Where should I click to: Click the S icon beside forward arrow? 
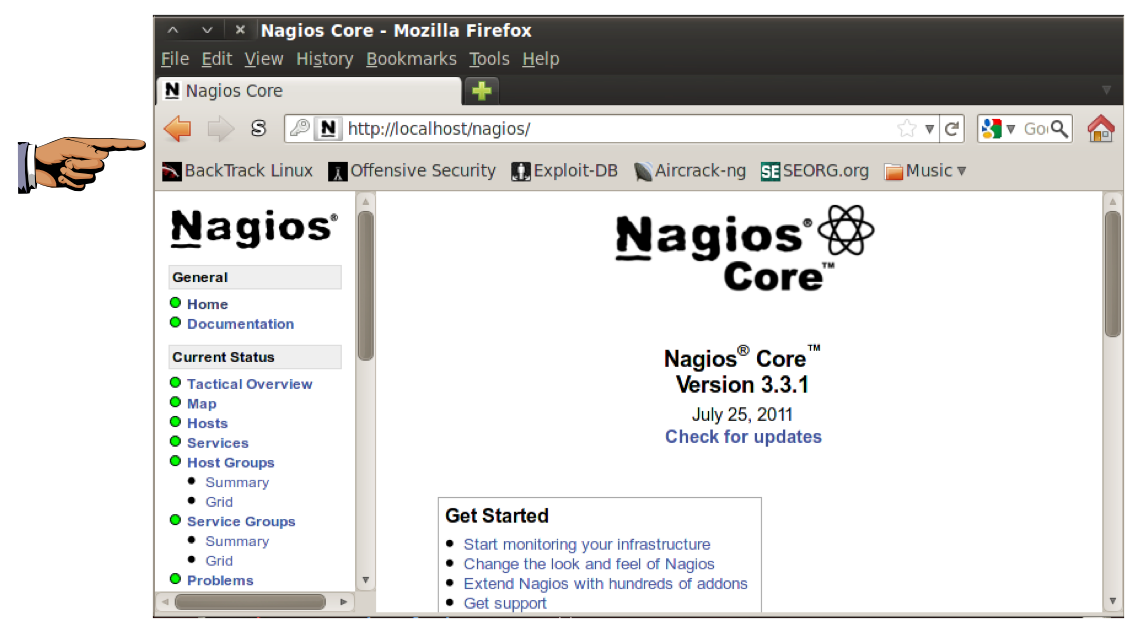[259, 129]
